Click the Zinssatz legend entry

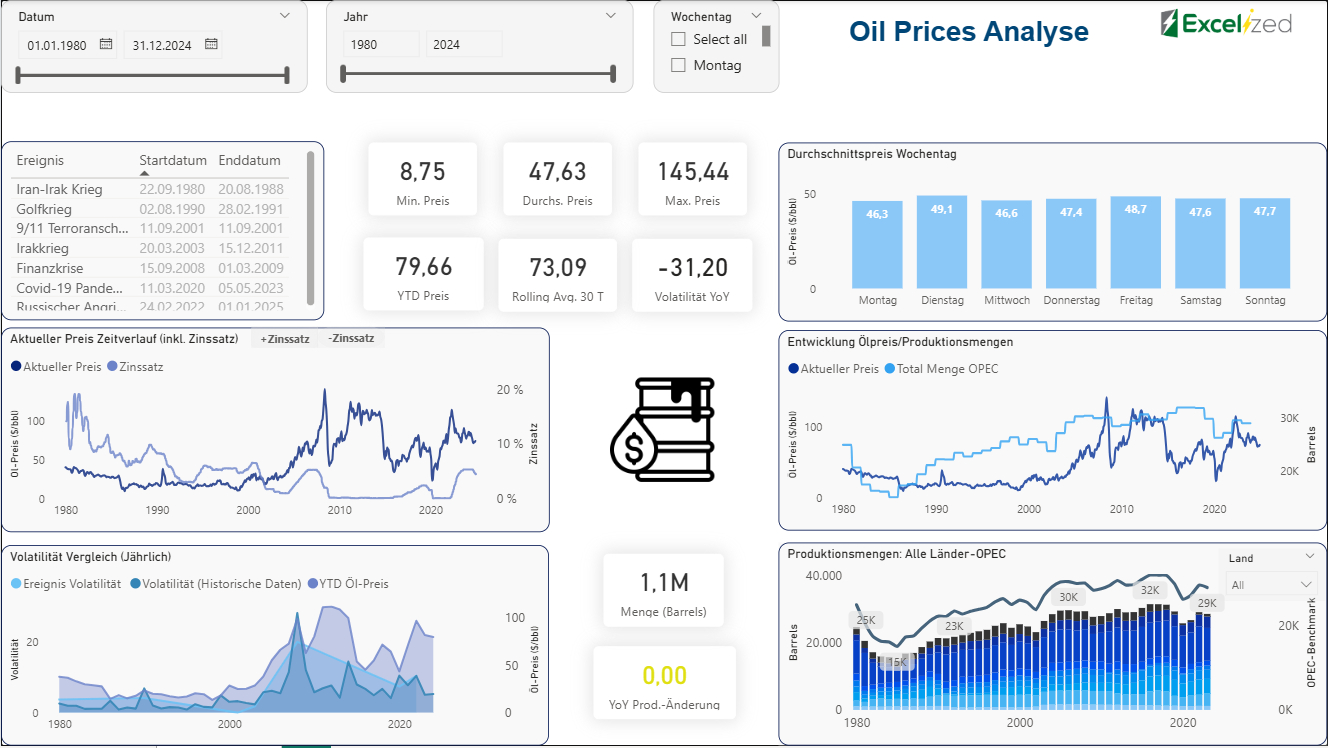(135, 367)
